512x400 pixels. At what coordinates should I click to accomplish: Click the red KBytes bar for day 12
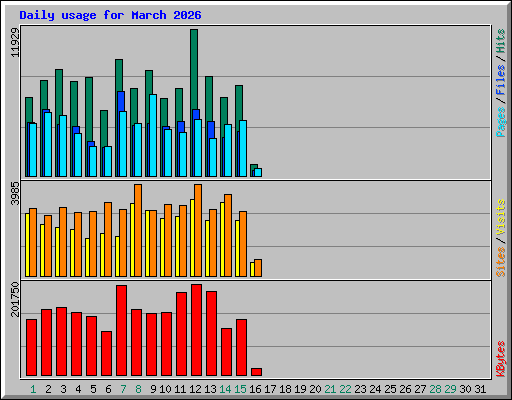pos(196,330)
